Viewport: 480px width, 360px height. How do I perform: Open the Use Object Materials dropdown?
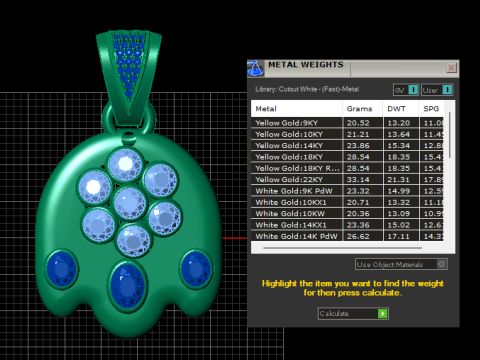pyautogui.click(x=401, y=264)
